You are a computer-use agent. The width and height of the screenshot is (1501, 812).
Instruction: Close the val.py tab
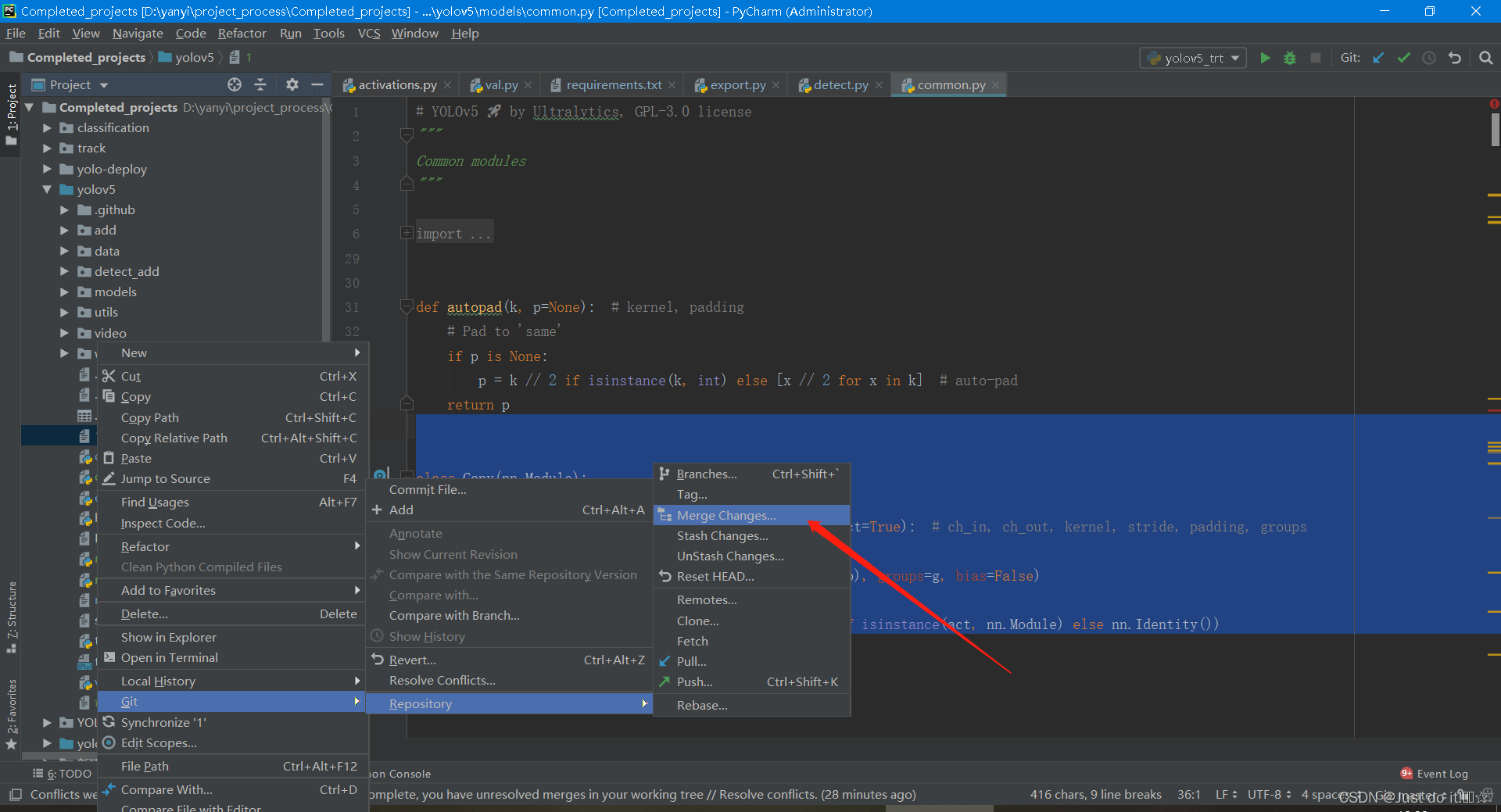pyautogui.click(x=528, y=85)
